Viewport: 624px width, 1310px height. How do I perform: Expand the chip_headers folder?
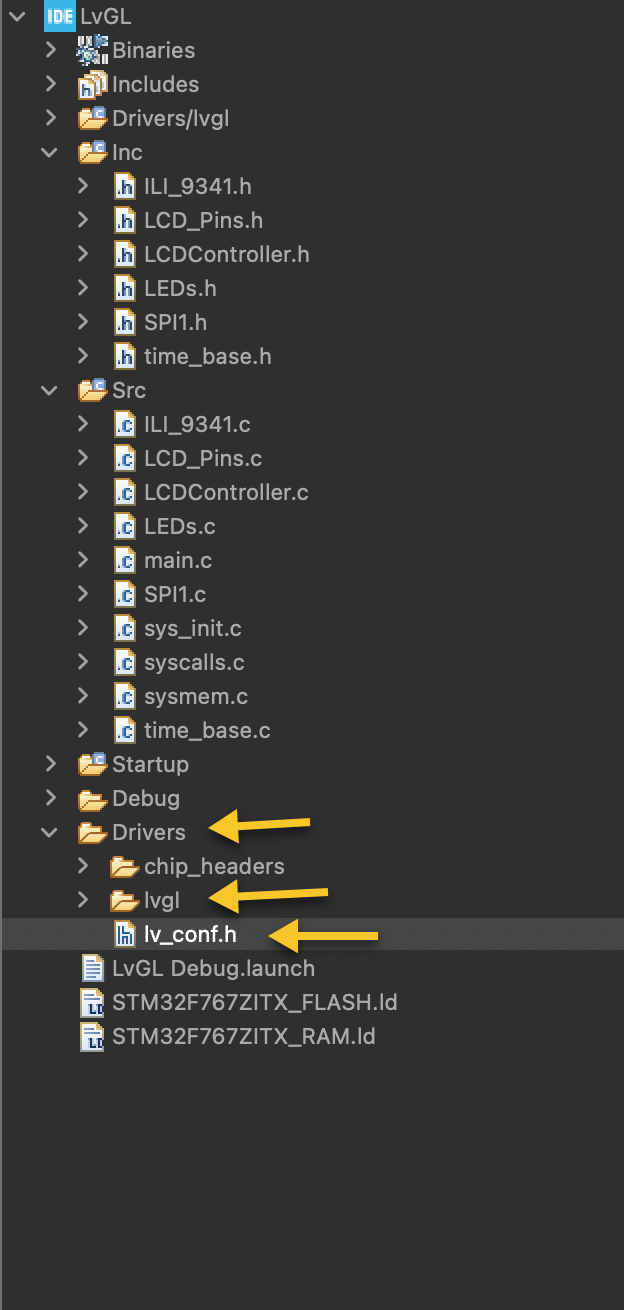click(x=82, y=866)
